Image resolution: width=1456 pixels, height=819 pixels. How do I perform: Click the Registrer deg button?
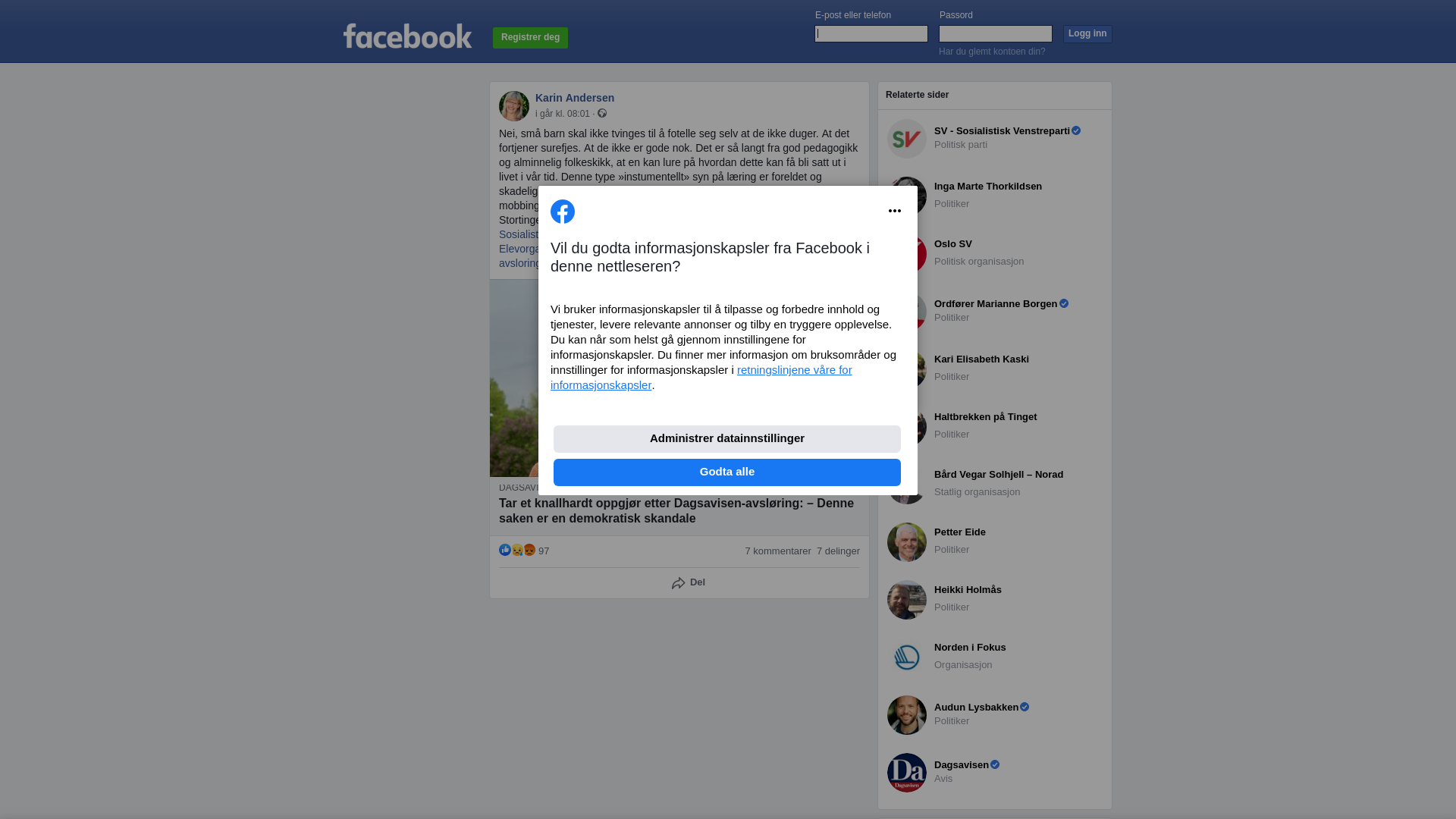point(530,38)
